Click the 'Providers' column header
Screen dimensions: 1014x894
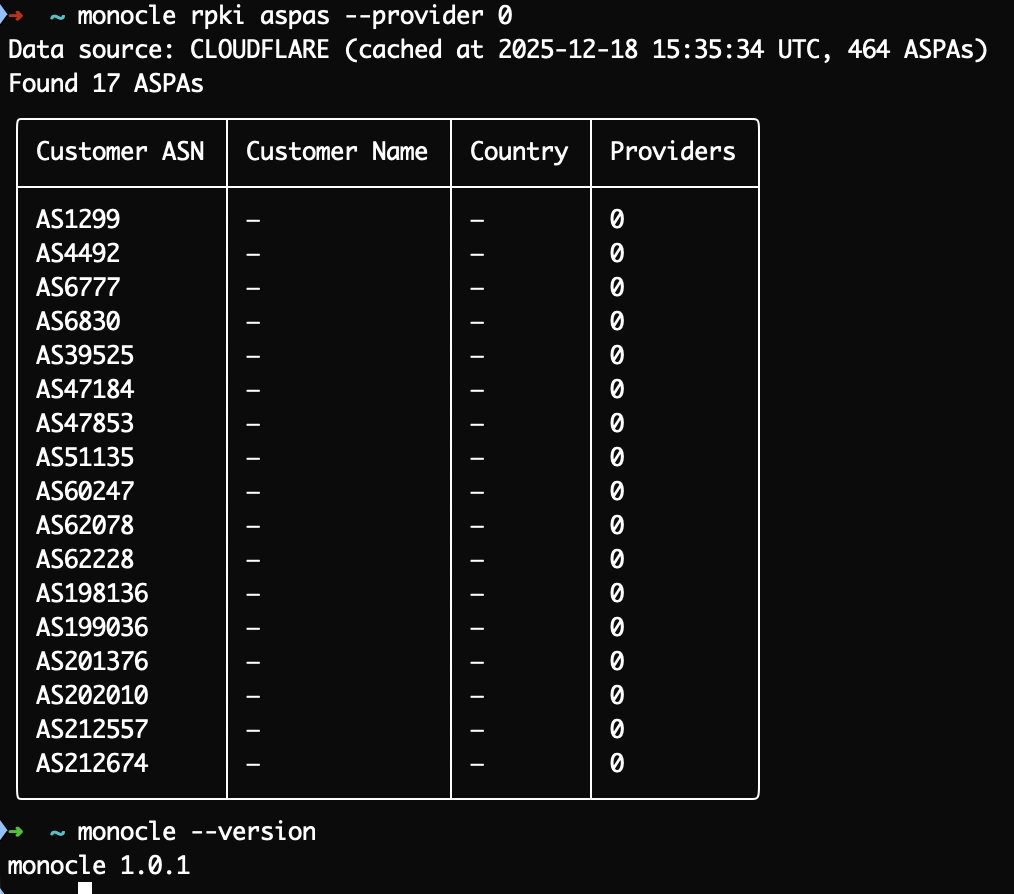pyautogui.click(x=673, y=151)
